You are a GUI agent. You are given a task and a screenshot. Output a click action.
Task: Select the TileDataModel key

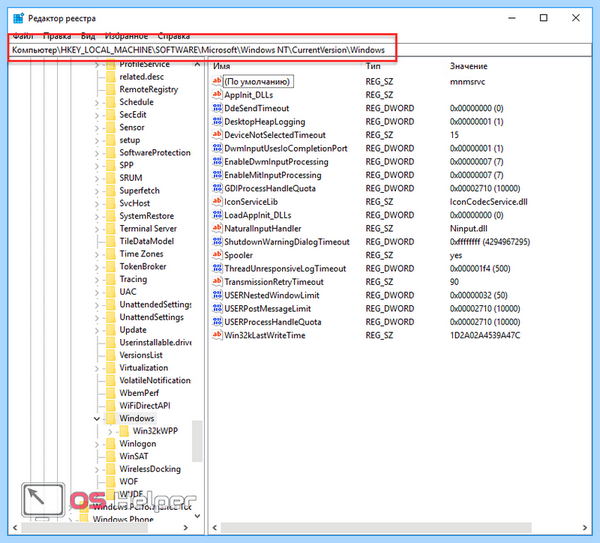(147, 241)
